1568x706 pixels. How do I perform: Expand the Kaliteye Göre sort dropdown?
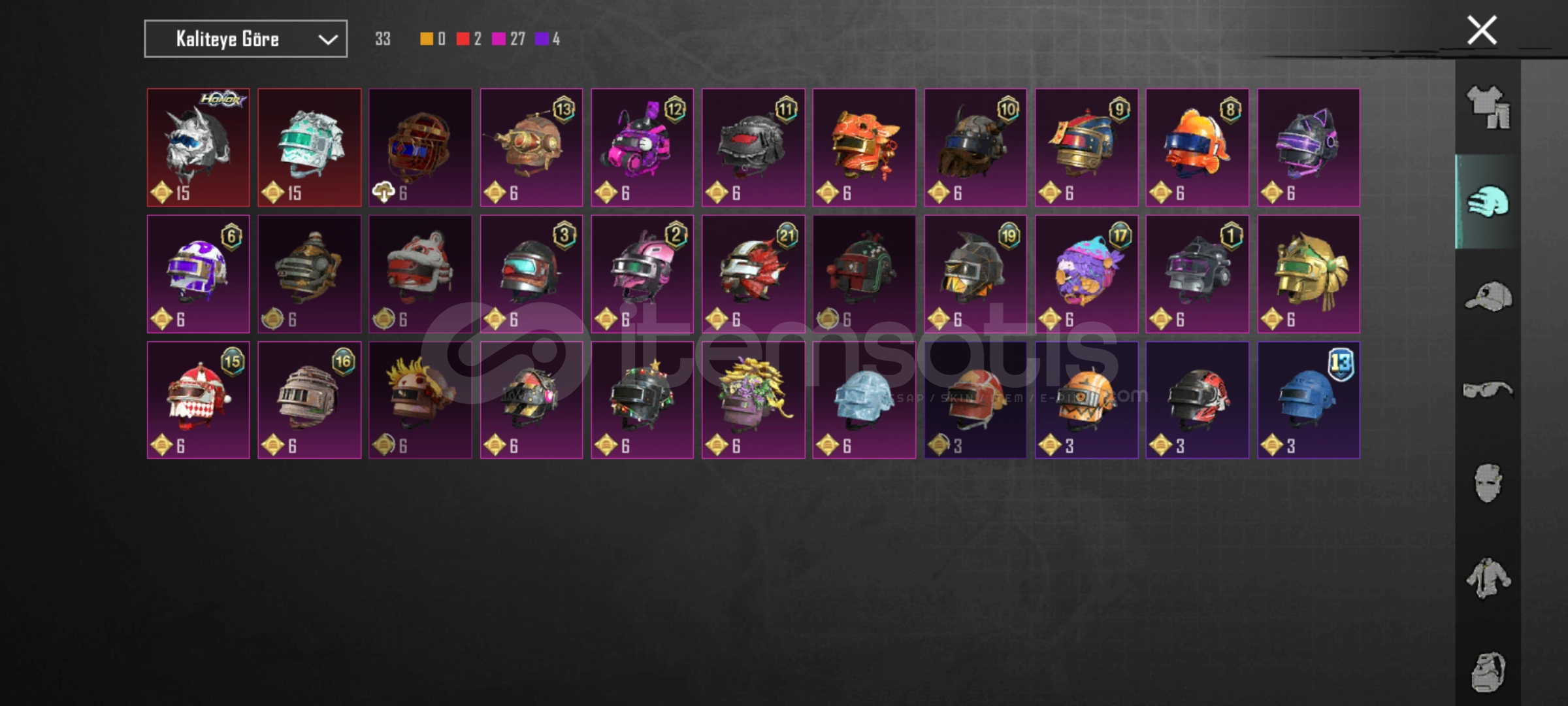246,39
